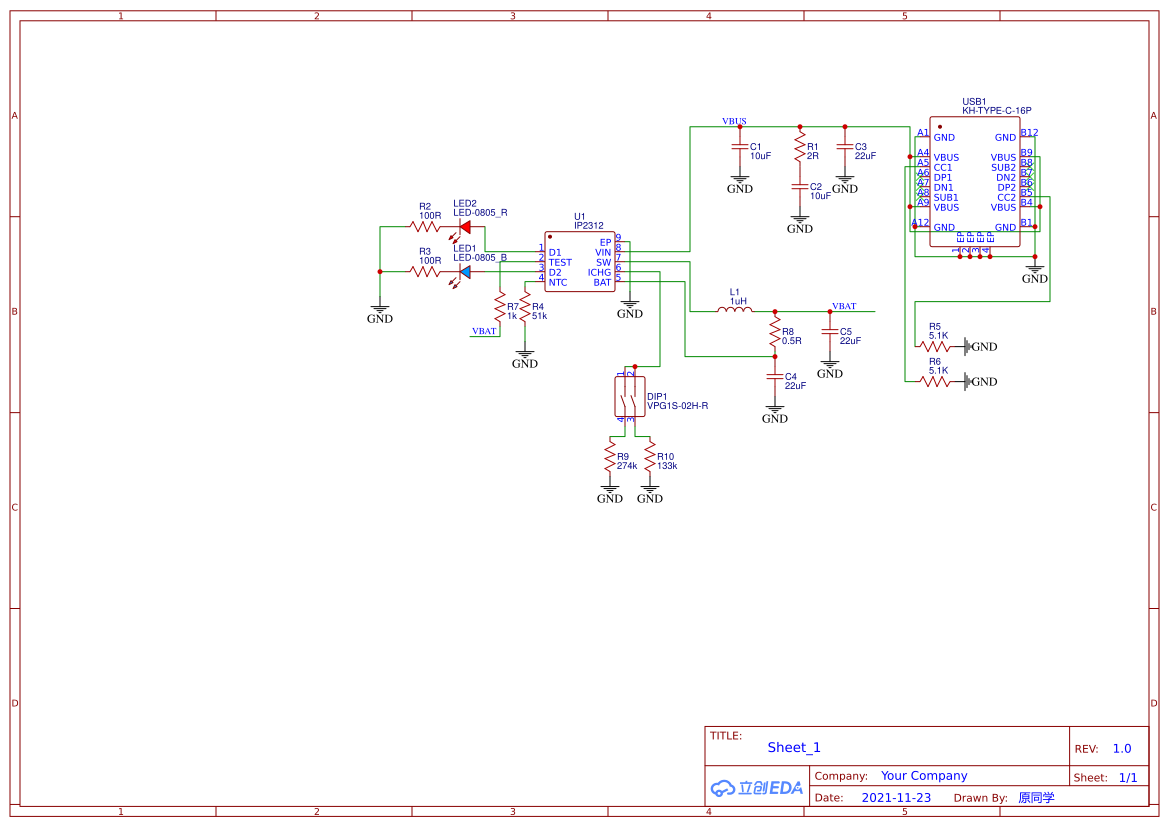Click the VBAT net label near L1
This screenshot has width=1169, height=827.
tap(844, 306)
